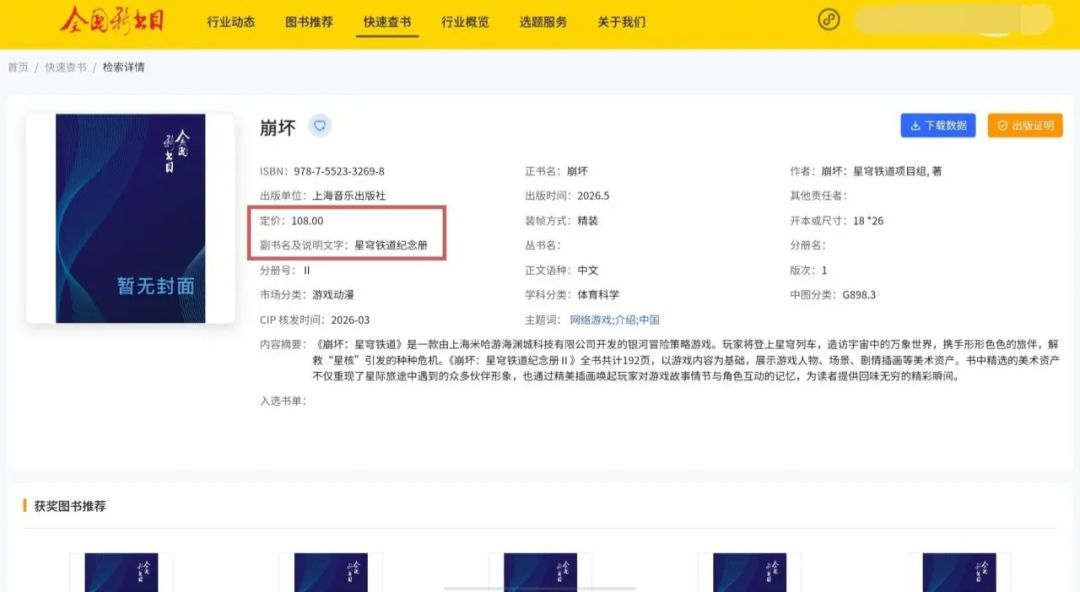The height and width of the screenshot is (592, 1080).
Task: Click the publisher 上海音乐出版社 text
Action: 349,196
